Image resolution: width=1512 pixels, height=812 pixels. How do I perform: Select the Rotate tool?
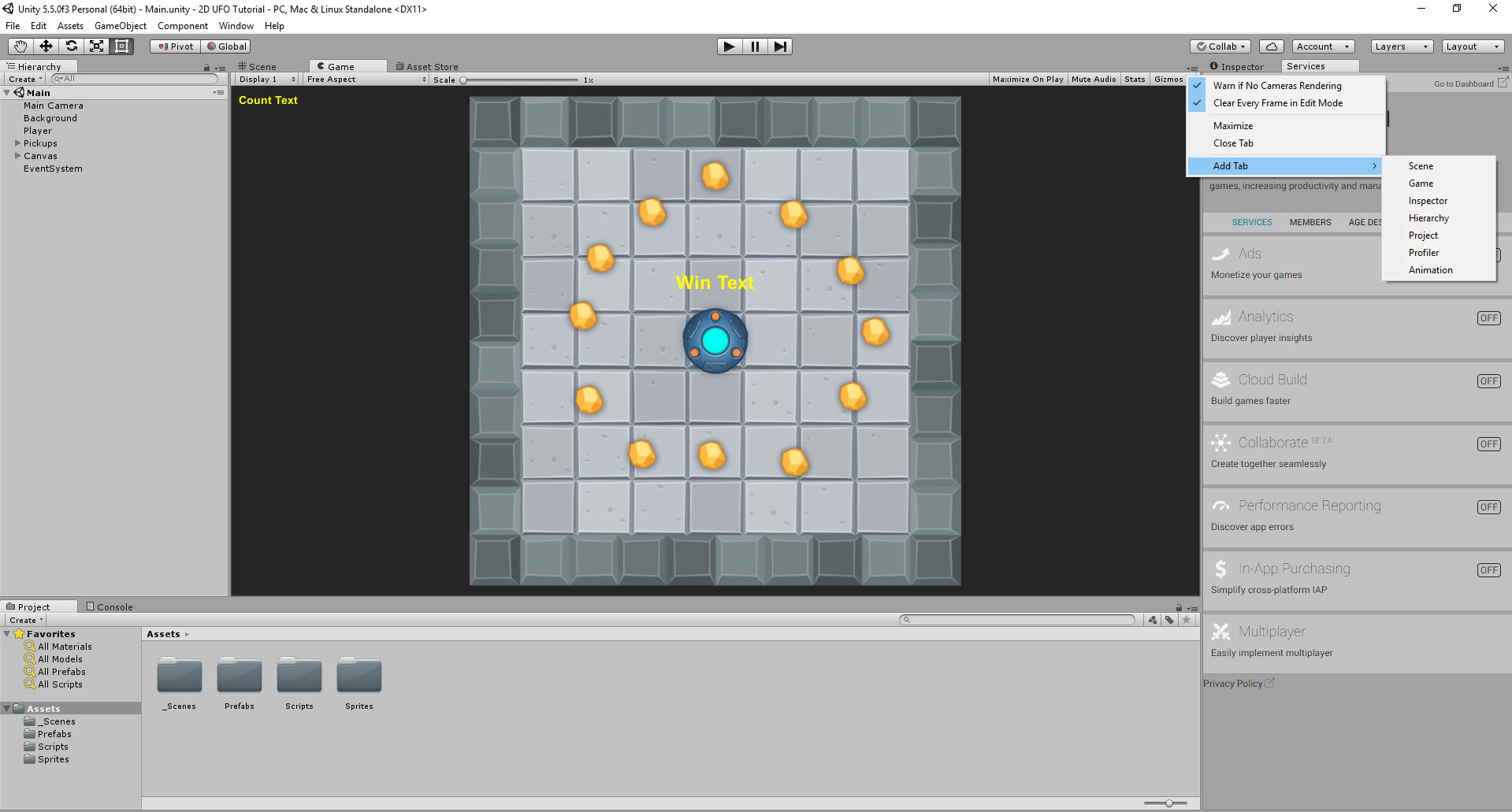tap(71, 46)
